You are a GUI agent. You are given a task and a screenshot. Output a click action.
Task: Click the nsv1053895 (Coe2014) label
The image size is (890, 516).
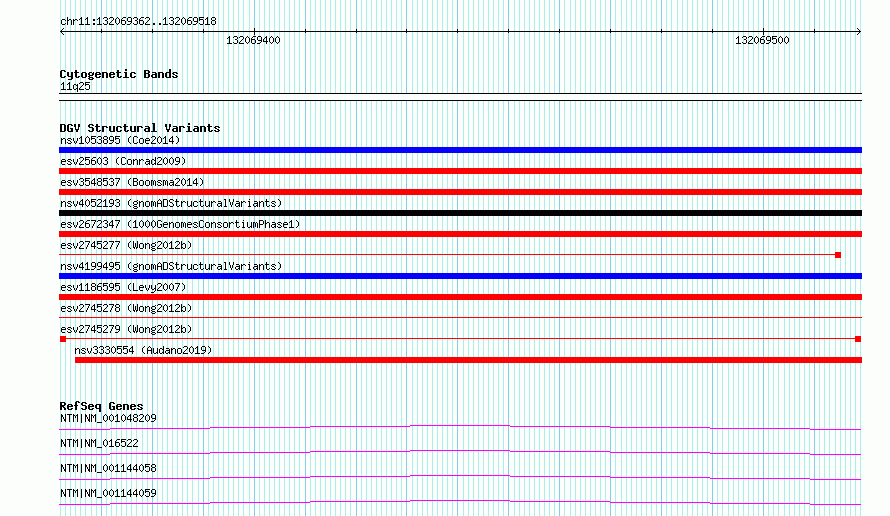[x=120, y=140]
